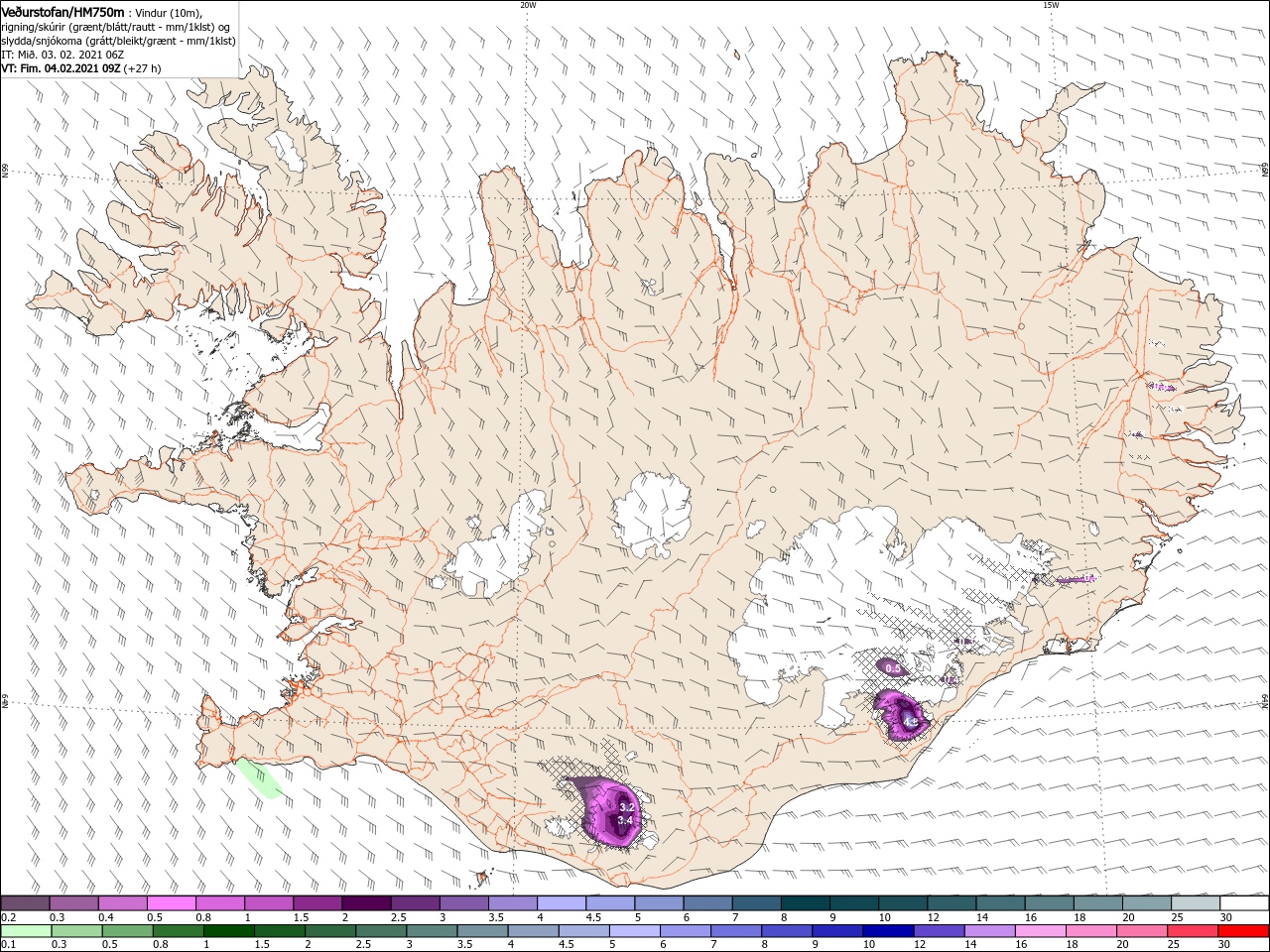
Task: Click the 0.5 value south of the glacier
Action: click(x=892, y=668)
